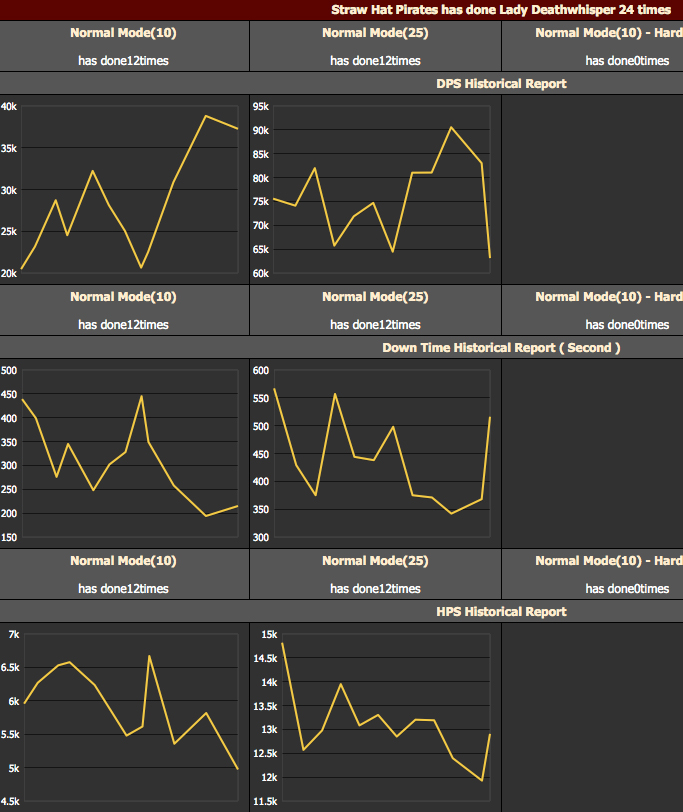Click the Straw Hat Pirates Lady Deathwhisper title
Image resolution: width=683 pixels, height=812 pixels.
[x=501, y=10]
